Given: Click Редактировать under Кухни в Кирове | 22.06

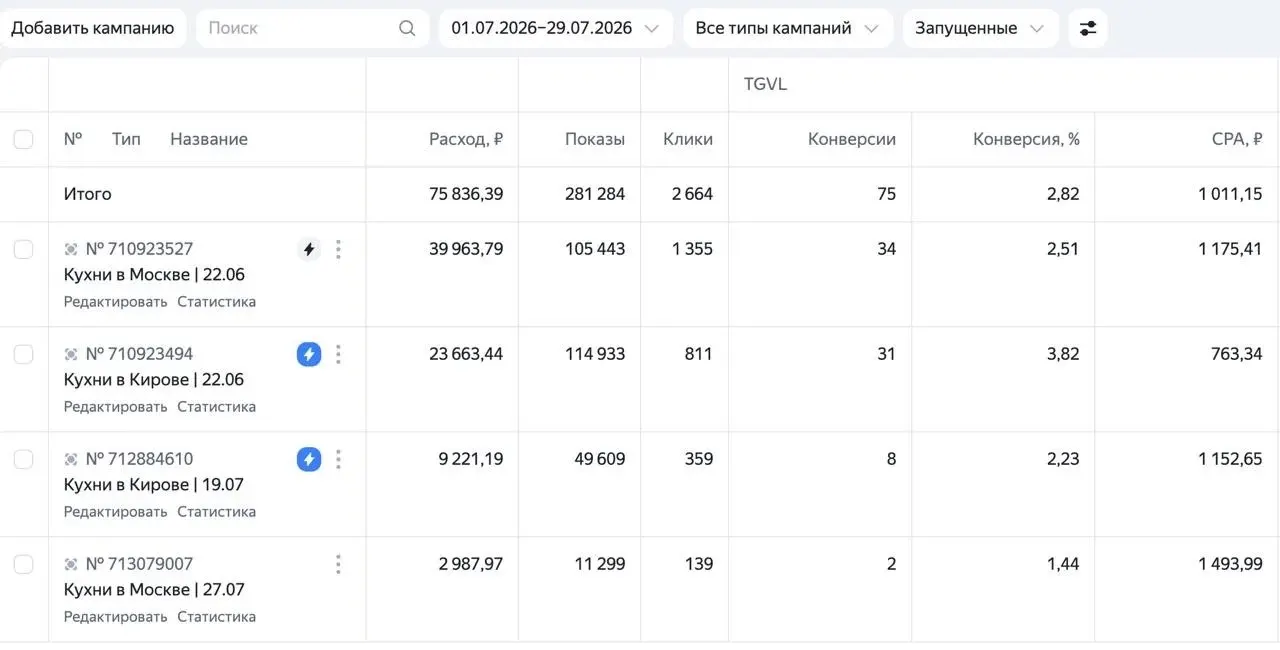Looking at the screenshot, I should (116, 407).
